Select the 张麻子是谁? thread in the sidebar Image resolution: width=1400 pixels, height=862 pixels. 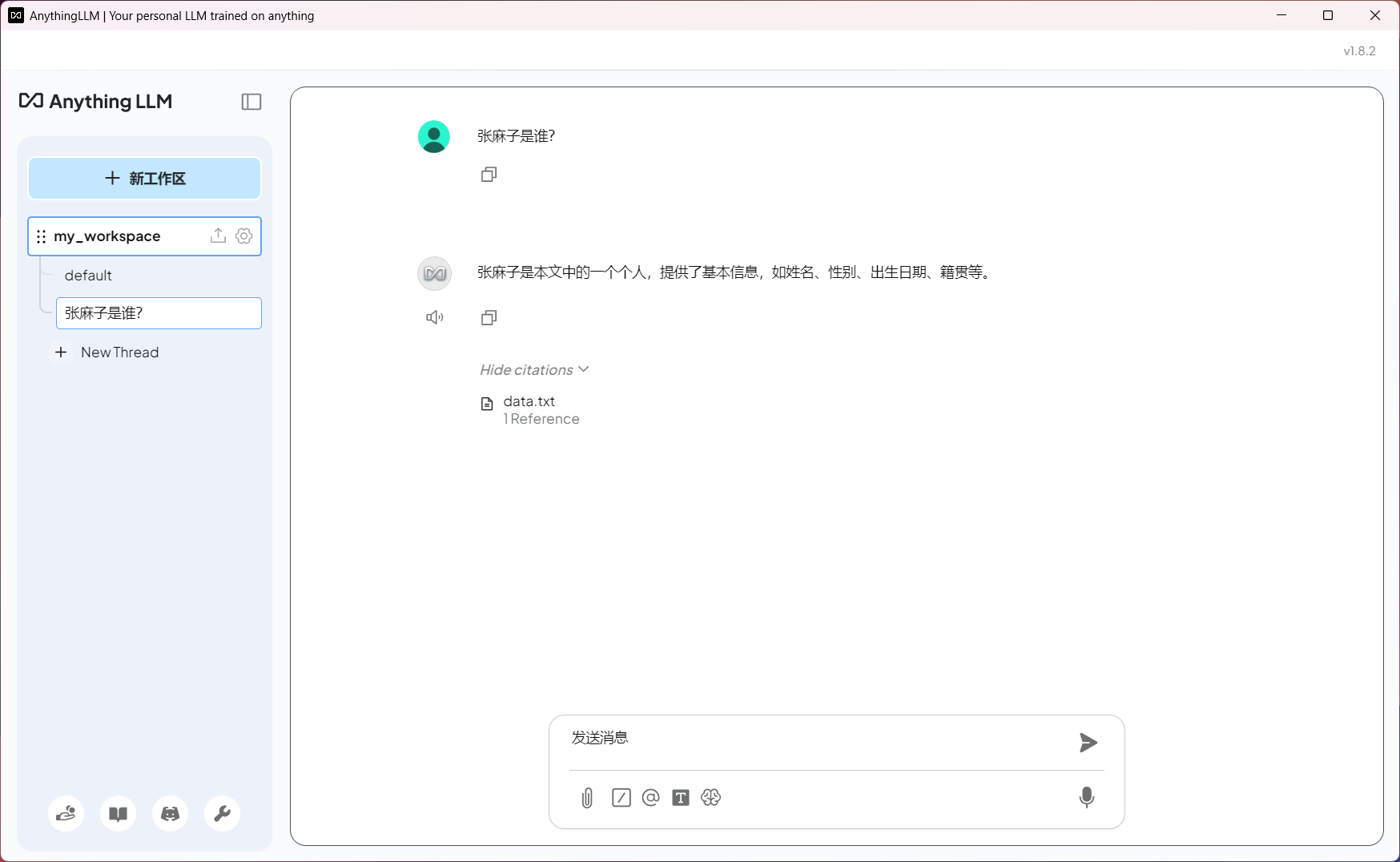pos(159,313)
